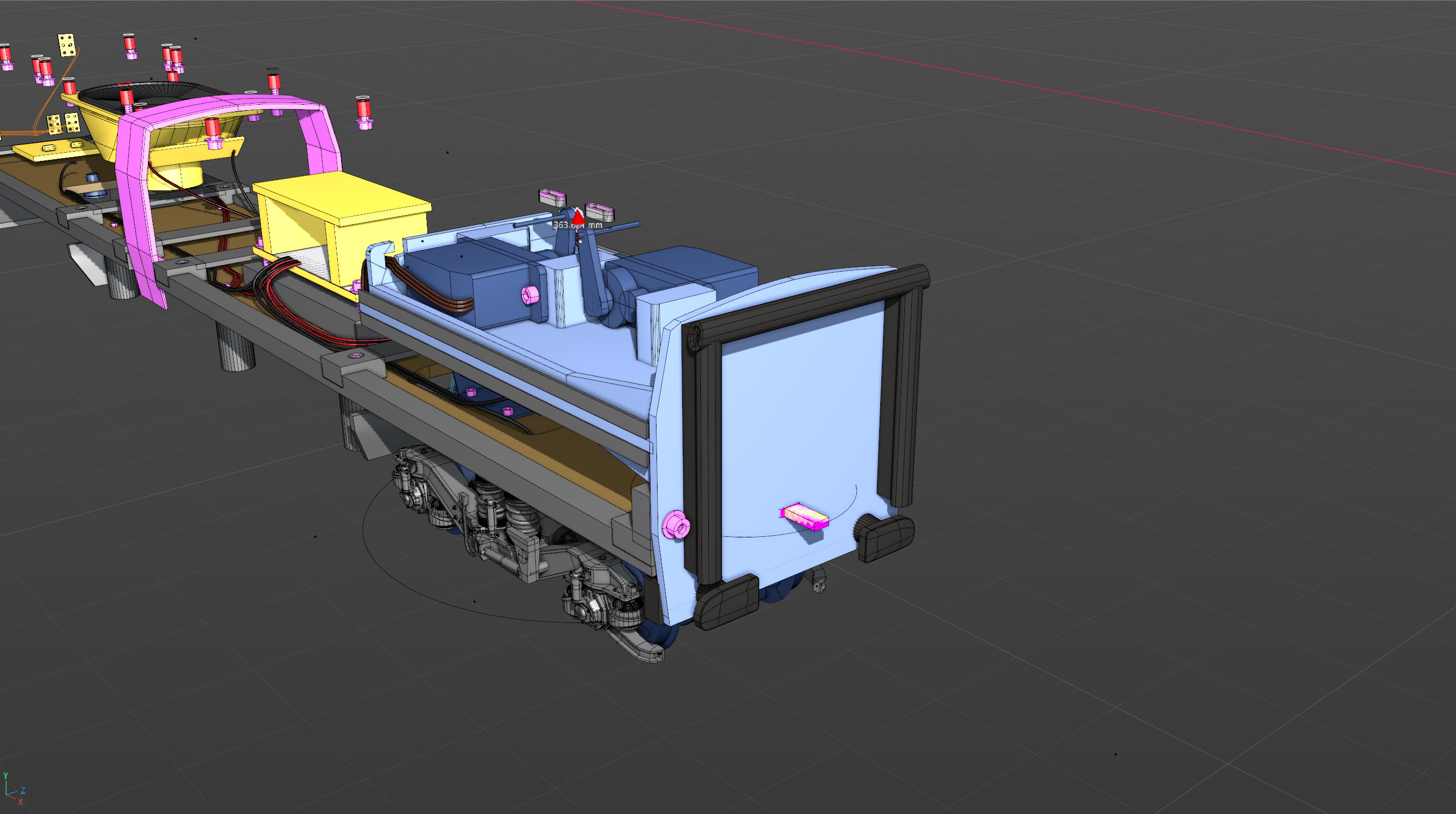Select the pink bolt on the servo side
The width and height of the screenshot is (1456, 814).
point(530,295)
